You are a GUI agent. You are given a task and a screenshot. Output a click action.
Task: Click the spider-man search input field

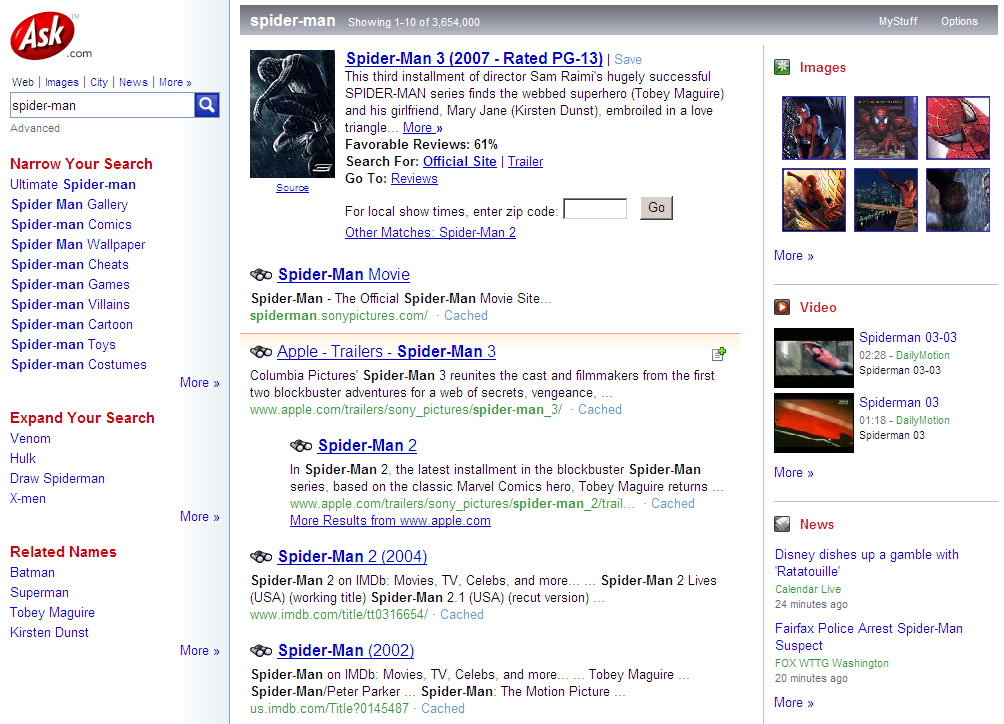pos(102,105)
